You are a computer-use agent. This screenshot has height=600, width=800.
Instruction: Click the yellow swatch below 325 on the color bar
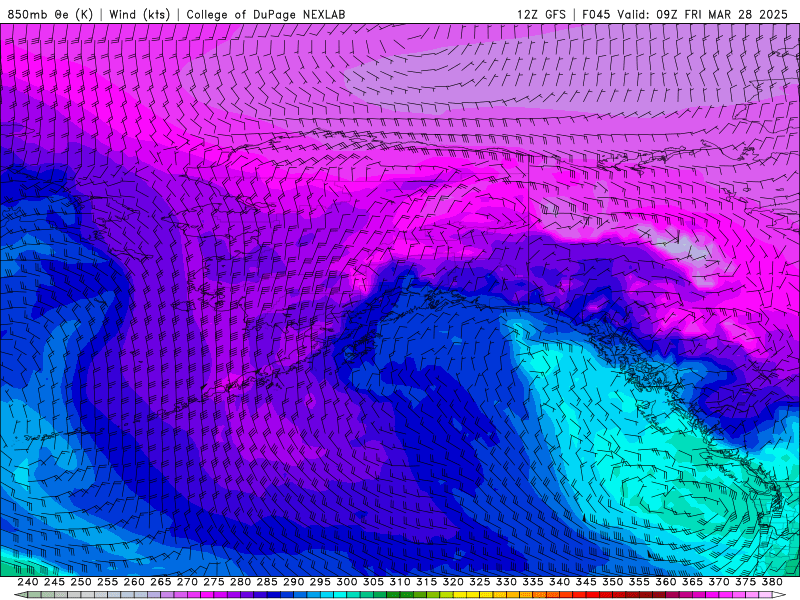coord(474,595)
